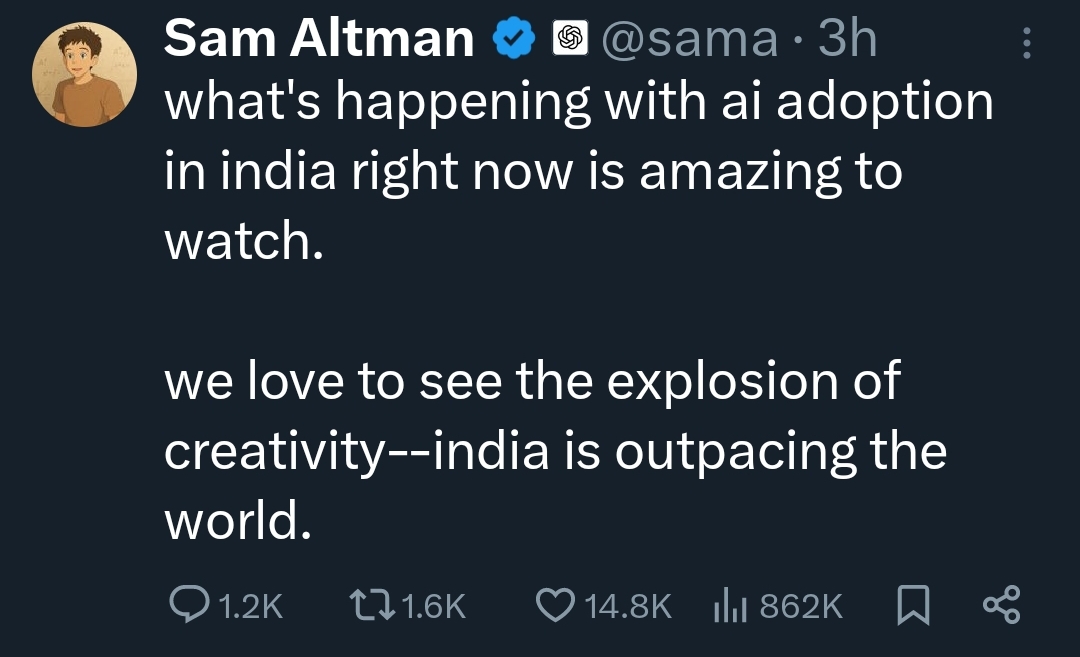View tweet analytics via the bar chart icon

click(x=732, y=604)
